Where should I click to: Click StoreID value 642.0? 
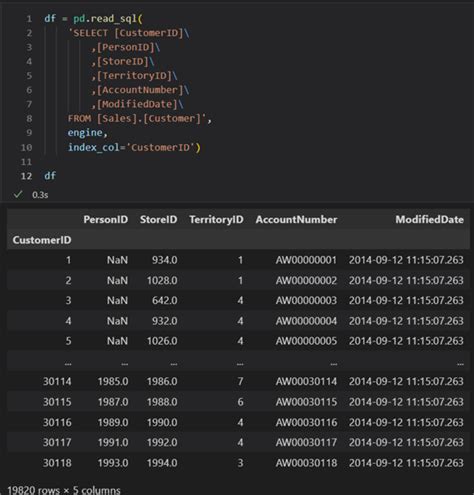pos(165,300)
